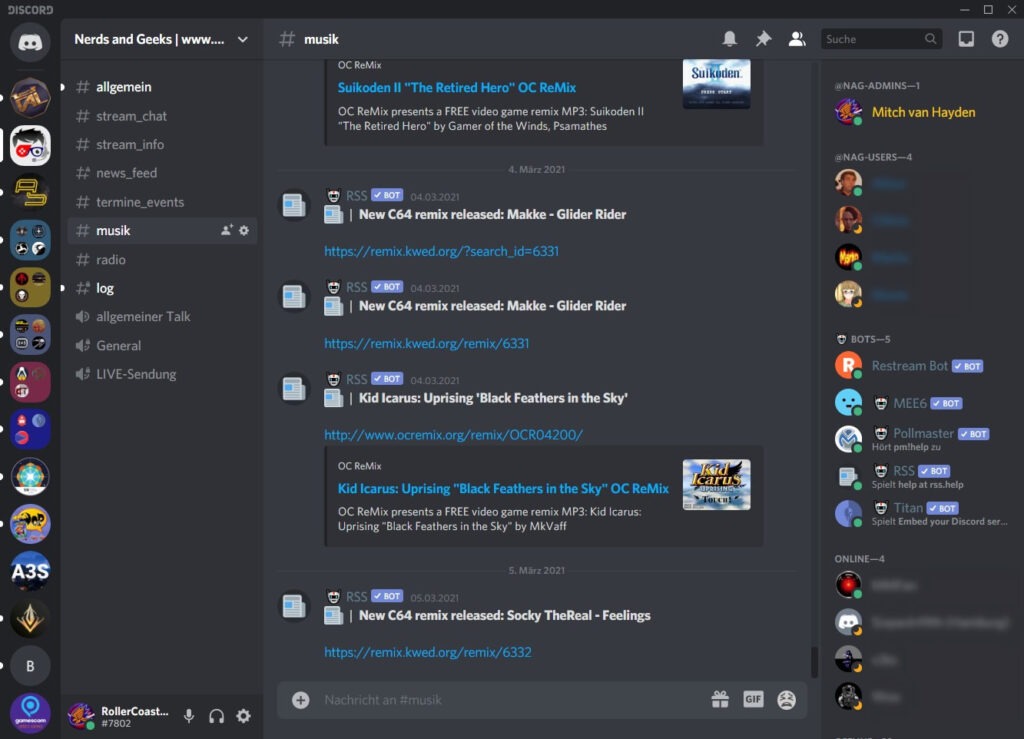Open the pinned messages panel
Viewport: 1024px width, 739px height.
[762, 38]
